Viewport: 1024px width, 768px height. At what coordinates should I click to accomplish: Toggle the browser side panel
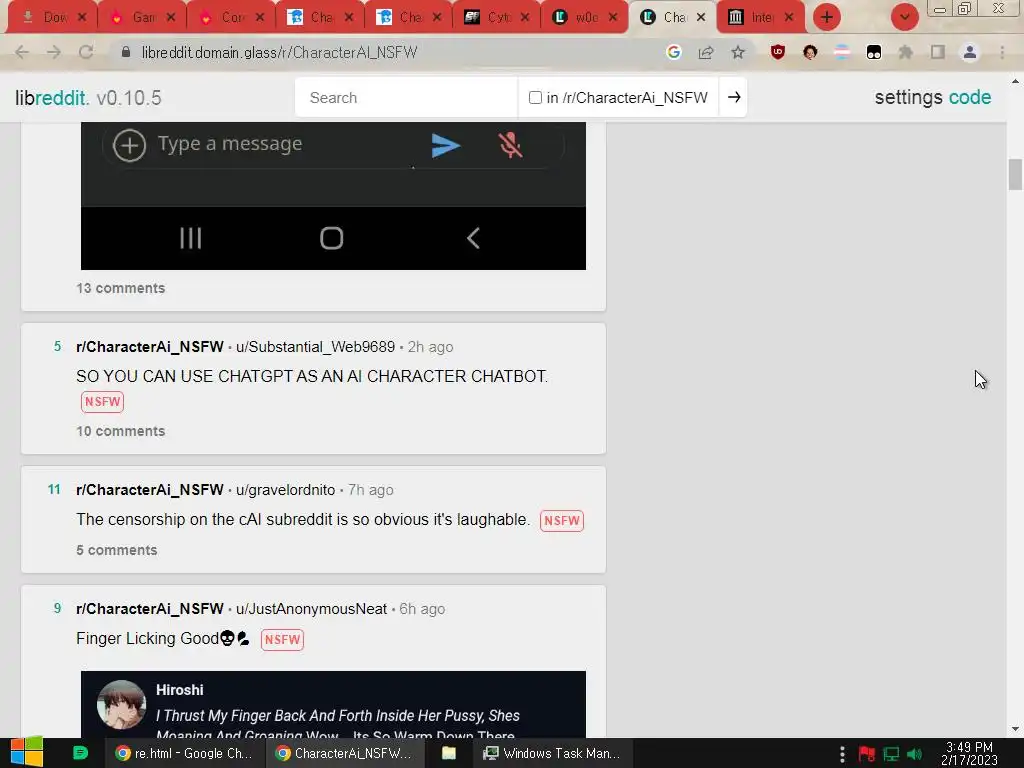pos(938,52)
